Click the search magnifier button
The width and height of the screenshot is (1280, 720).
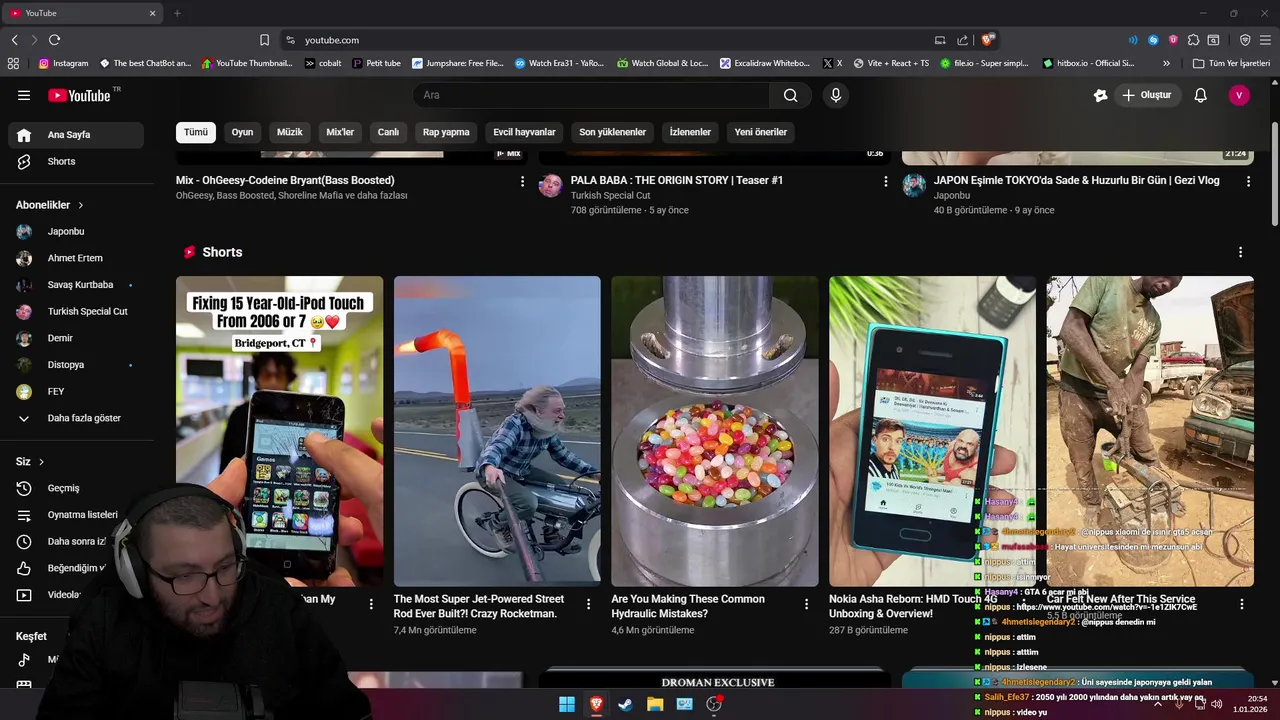[790, 95]
